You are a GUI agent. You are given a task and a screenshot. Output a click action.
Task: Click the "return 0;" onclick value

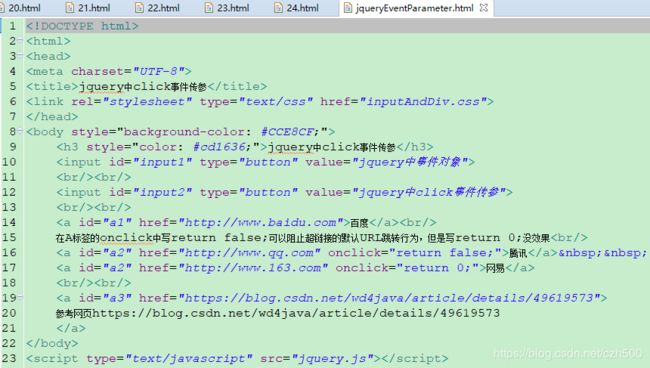coord(438,268)
